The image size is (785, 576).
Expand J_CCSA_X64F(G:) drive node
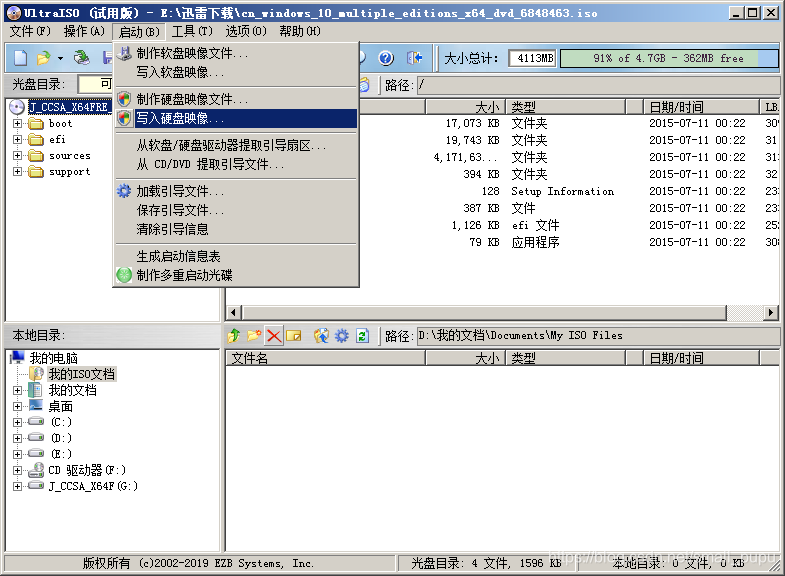pyautogui.click(x=18, y=486)
